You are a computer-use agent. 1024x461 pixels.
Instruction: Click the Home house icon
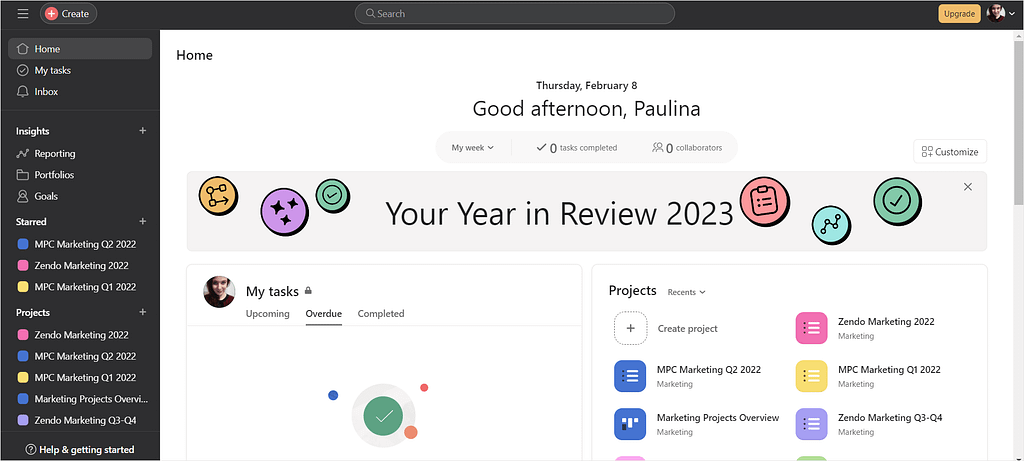[23, 49]
